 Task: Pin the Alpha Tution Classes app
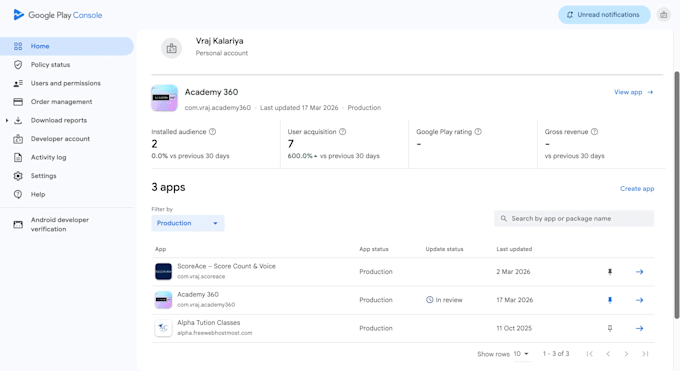[610, 328]
